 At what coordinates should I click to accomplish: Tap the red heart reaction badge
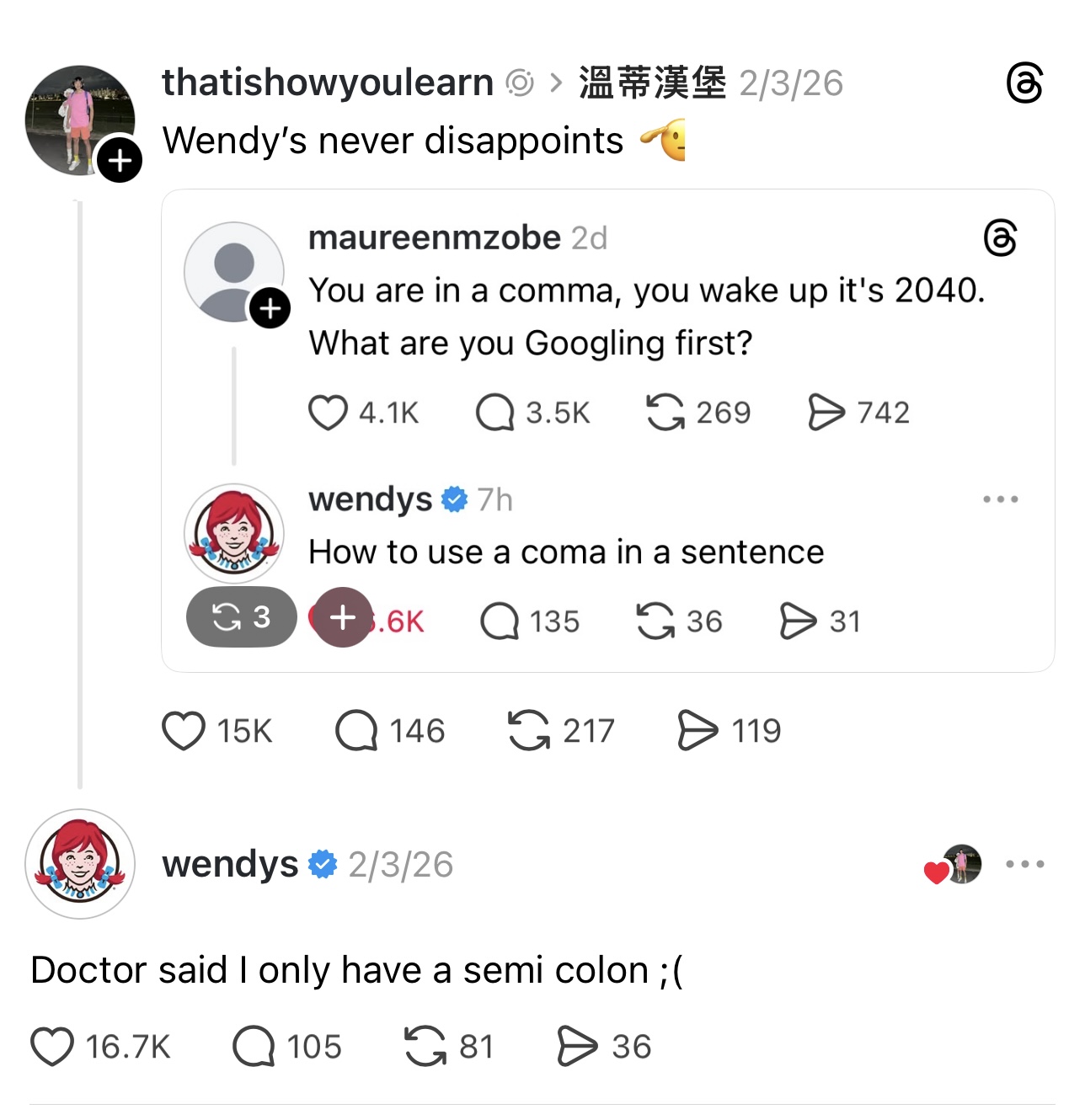point(935,873)
